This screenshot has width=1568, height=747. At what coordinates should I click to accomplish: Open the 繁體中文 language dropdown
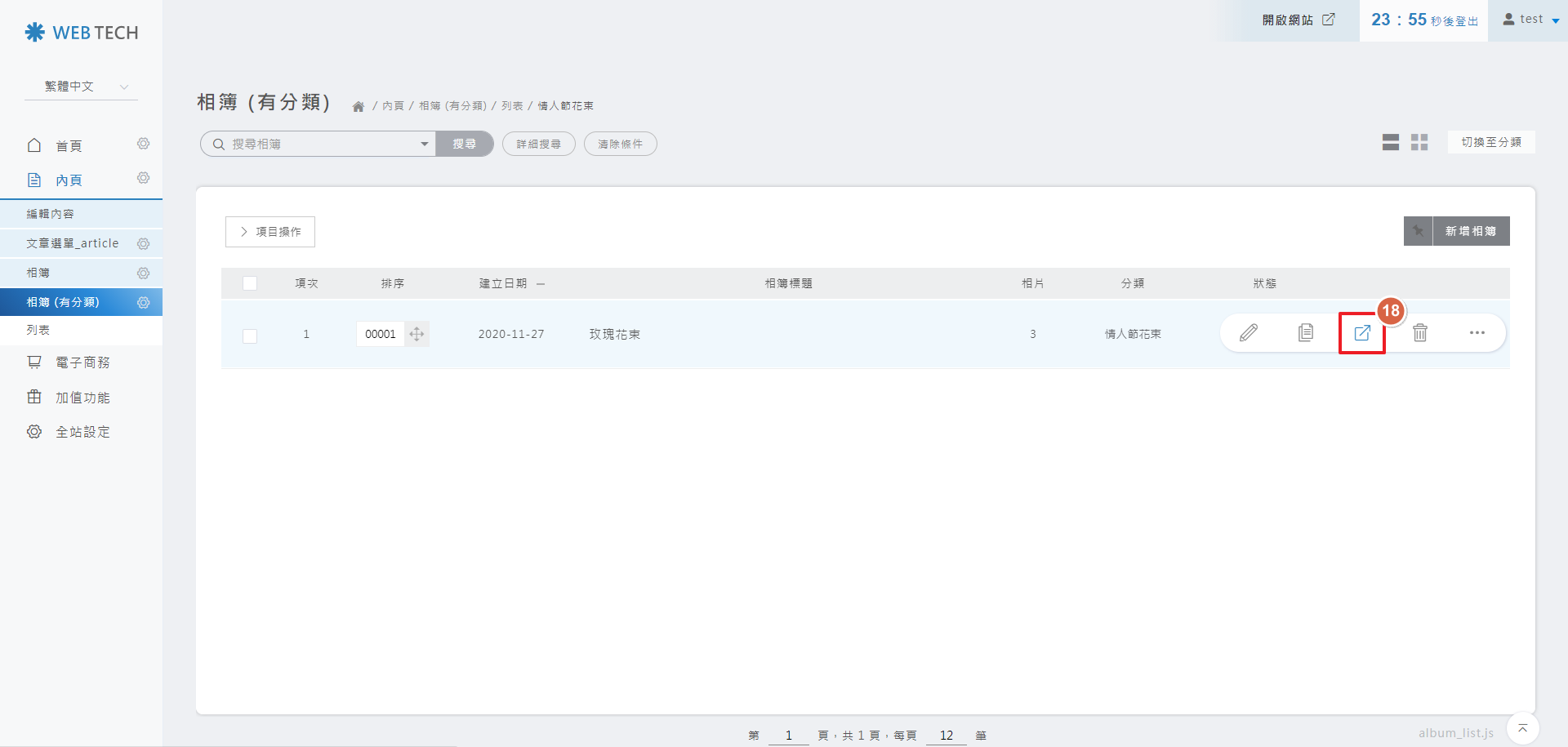click(82, 87)
